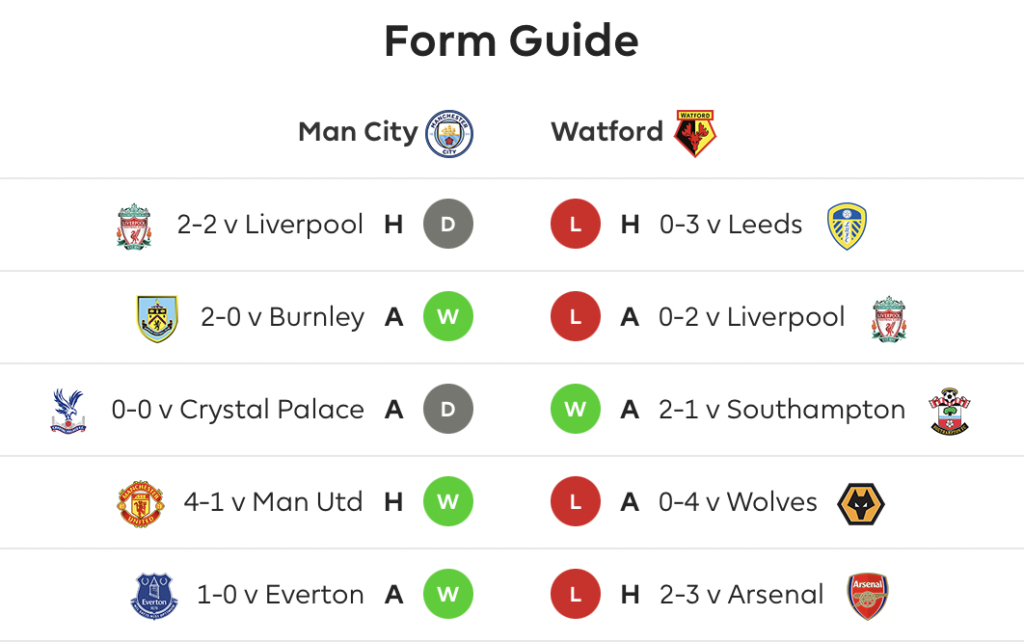Open the Wolves wolf-head badge
1024x642 pixels.
pyautogui.click(x=861, y=504)
